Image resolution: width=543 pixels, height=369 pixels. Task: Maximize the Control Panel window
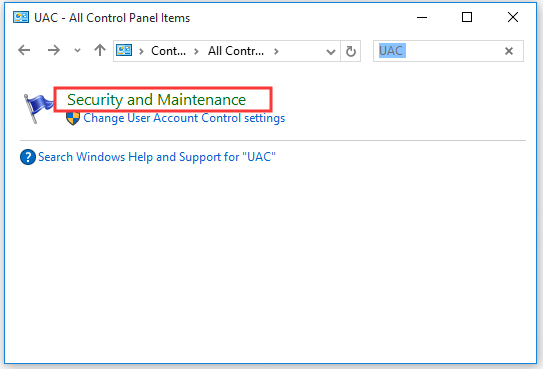[x=467, y=17]
